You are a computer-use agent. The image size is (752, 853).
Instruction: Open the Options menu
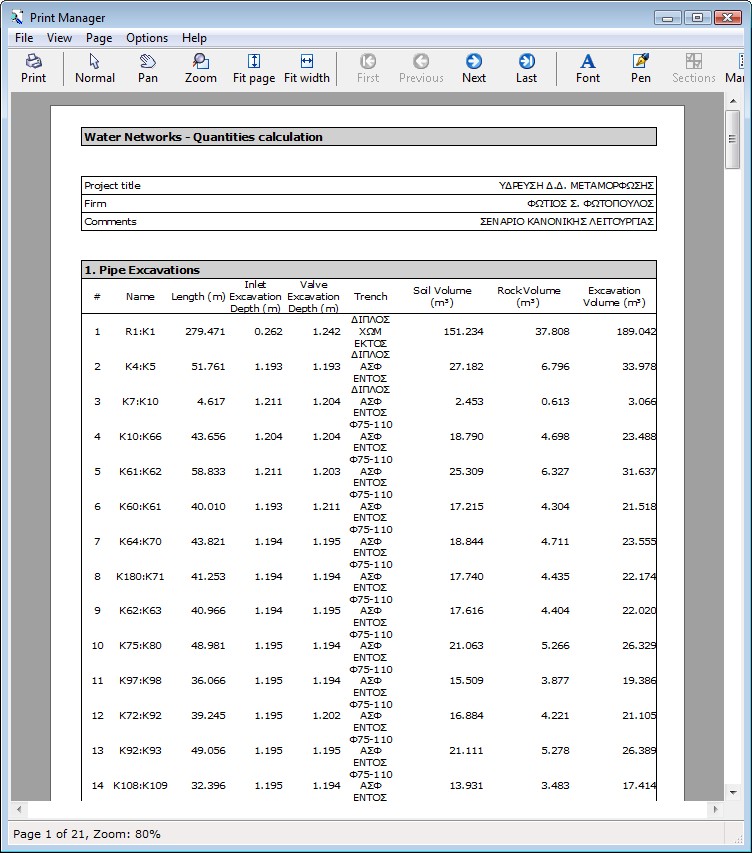click(147, 38)
